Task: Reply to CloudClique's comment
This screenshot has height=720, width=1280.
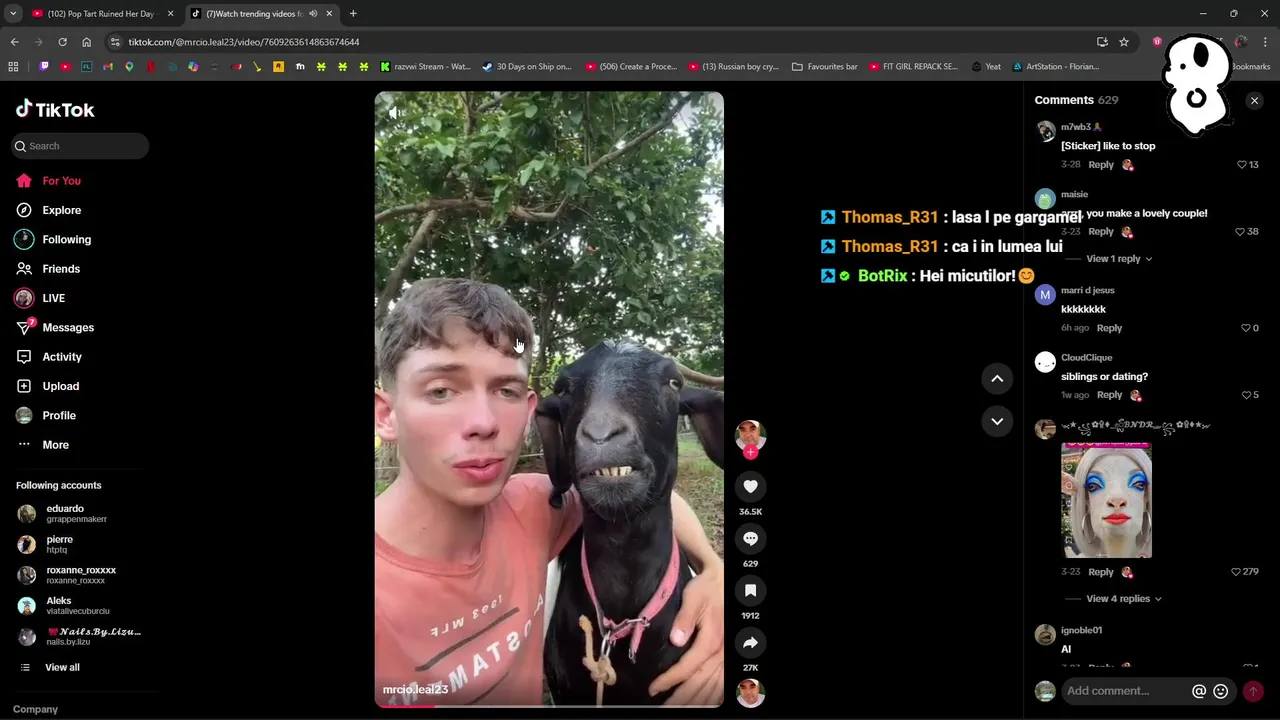Action: point(1109,395)
